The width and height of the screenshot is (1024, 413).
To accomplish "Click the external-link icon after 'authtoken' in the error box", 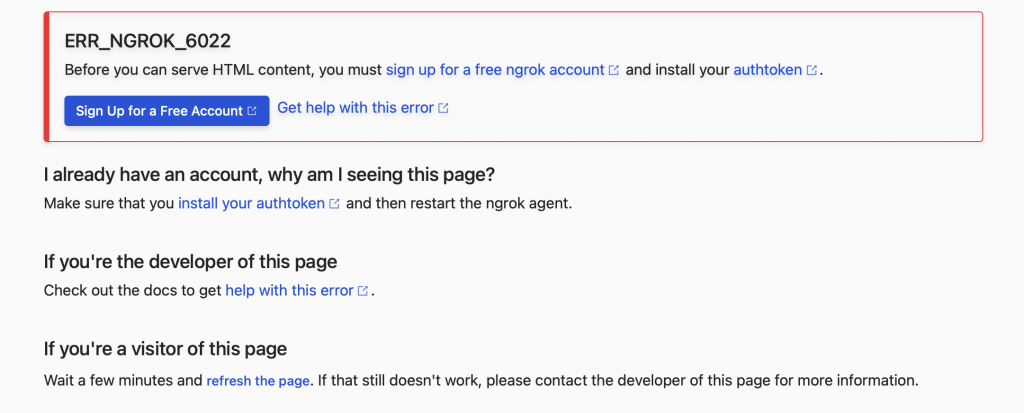I will [812, 70].
